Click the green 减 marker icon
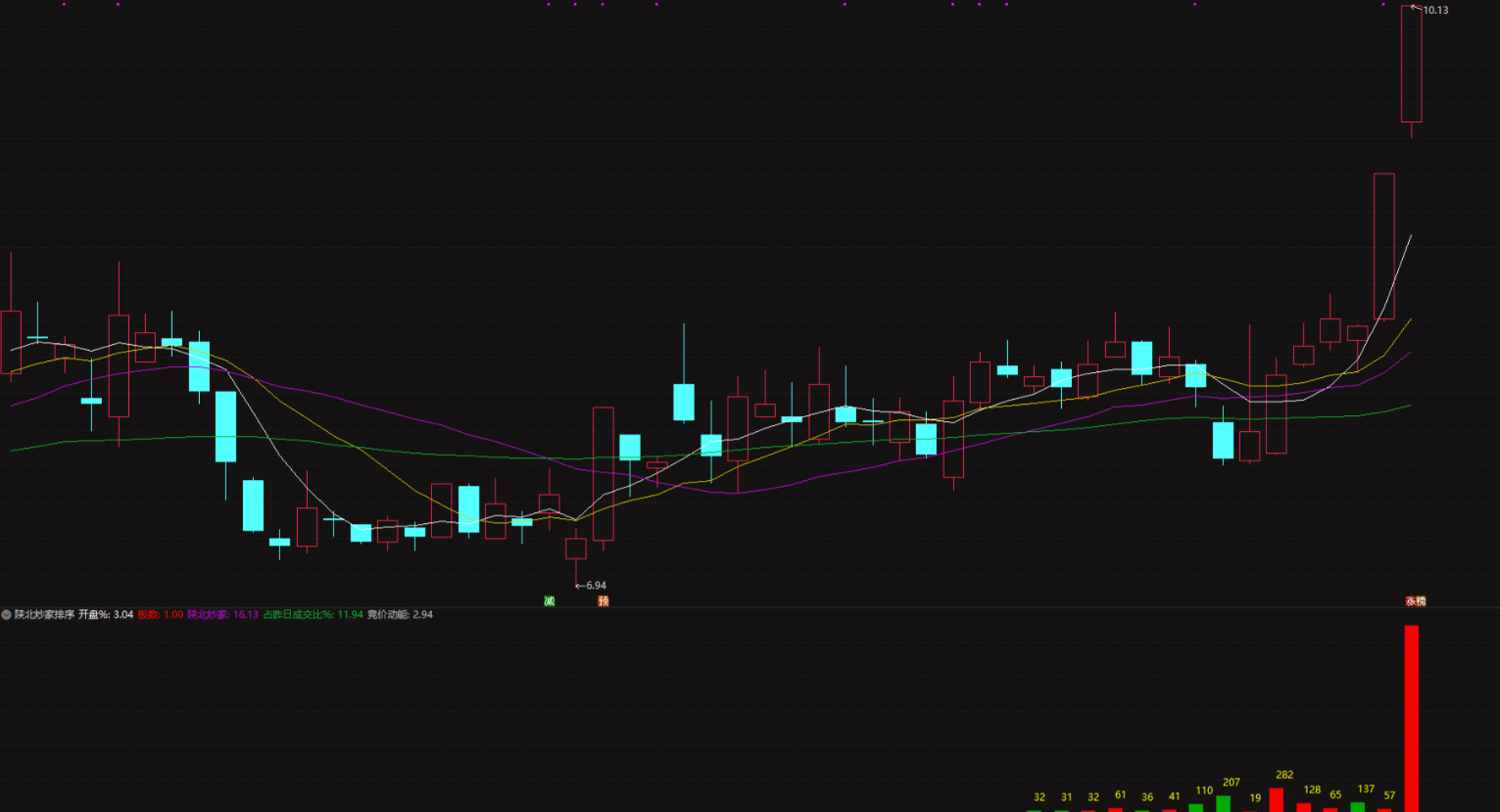Image resolution: width=1500 pixels, height=812 pixels. 550,601
